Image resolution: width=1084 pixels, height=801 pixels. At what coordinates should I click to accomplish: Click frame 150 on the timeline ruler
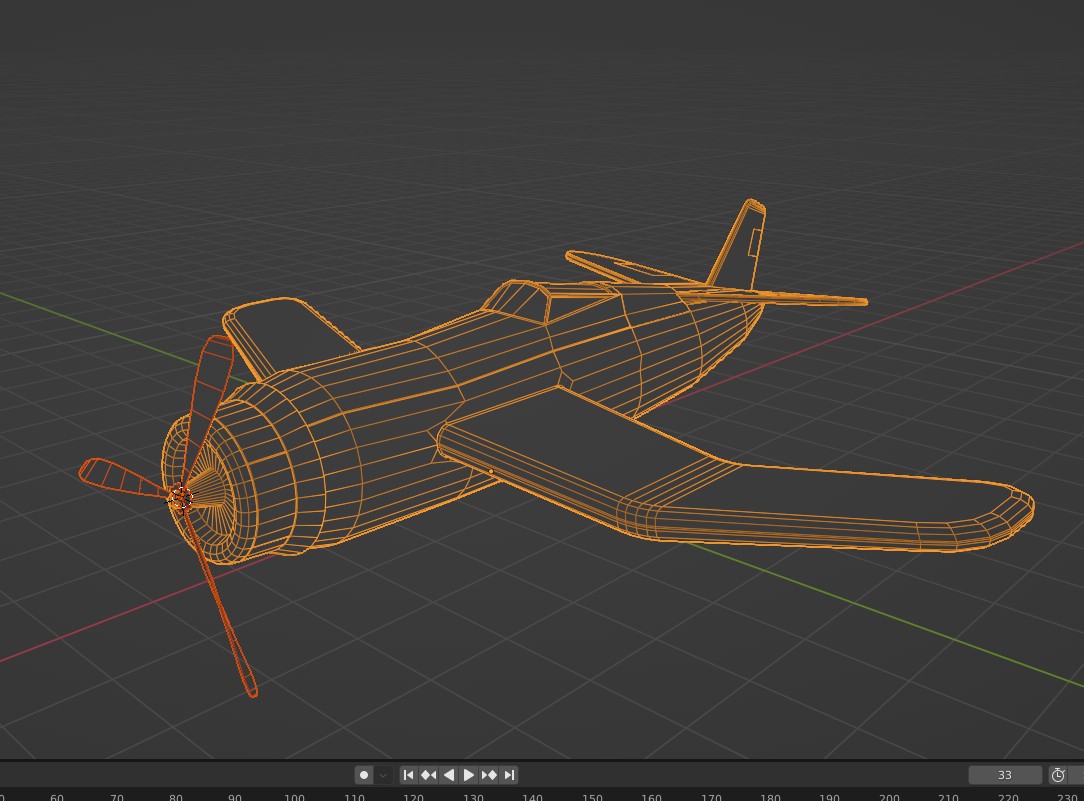[592, 797]
